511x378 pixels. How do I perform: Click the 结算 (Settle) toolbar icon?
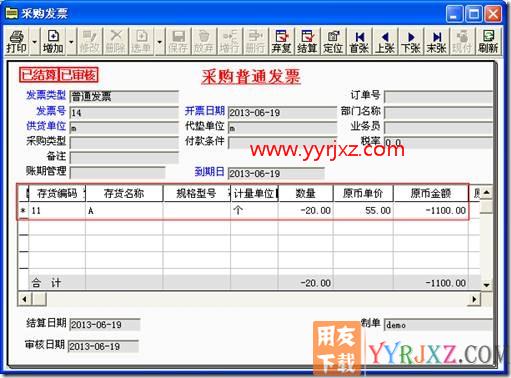coord(307,42)
